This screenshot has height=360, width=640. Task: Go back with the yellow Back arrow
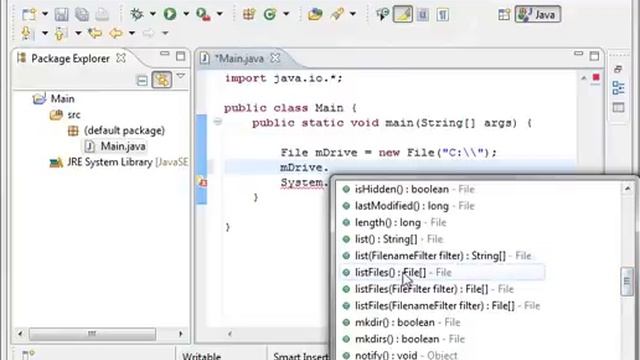click(x=116, y=33)
